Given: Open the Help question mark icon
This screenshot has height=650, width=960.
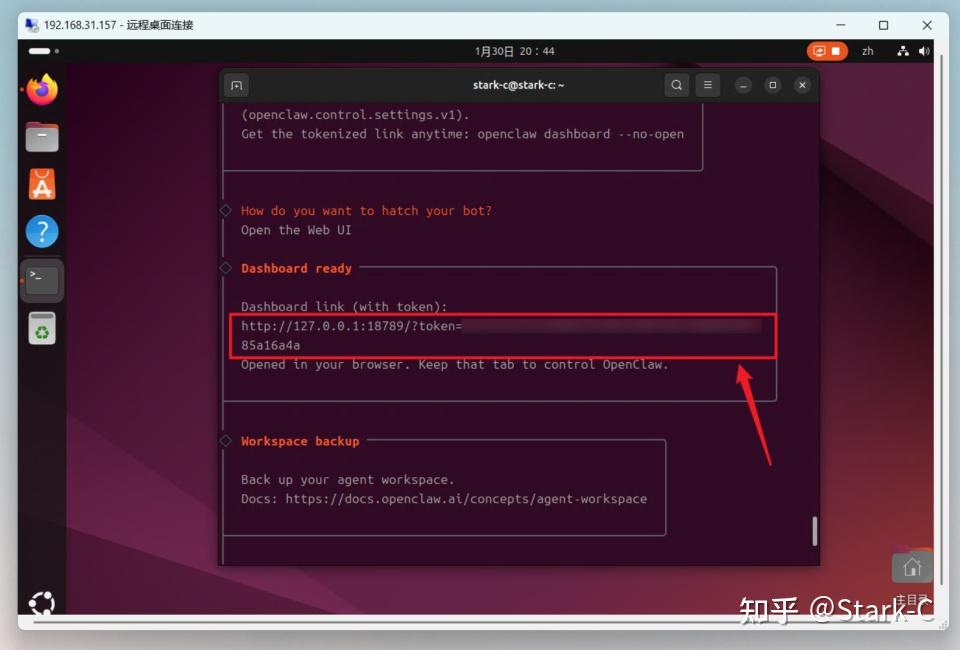Looking at the screenshot, I should pos(42,231).
